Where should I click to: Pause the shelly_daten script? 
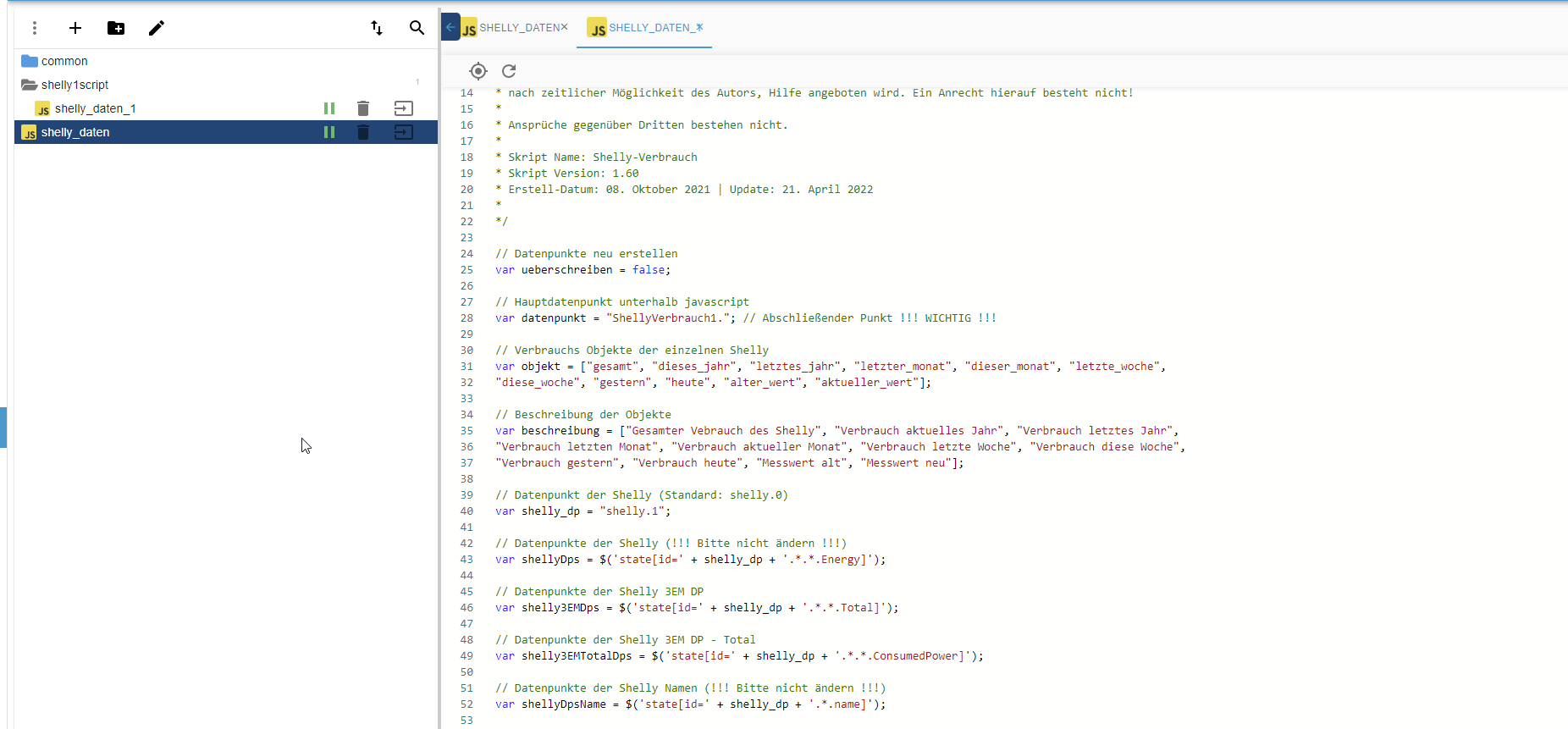pos(329,132)
